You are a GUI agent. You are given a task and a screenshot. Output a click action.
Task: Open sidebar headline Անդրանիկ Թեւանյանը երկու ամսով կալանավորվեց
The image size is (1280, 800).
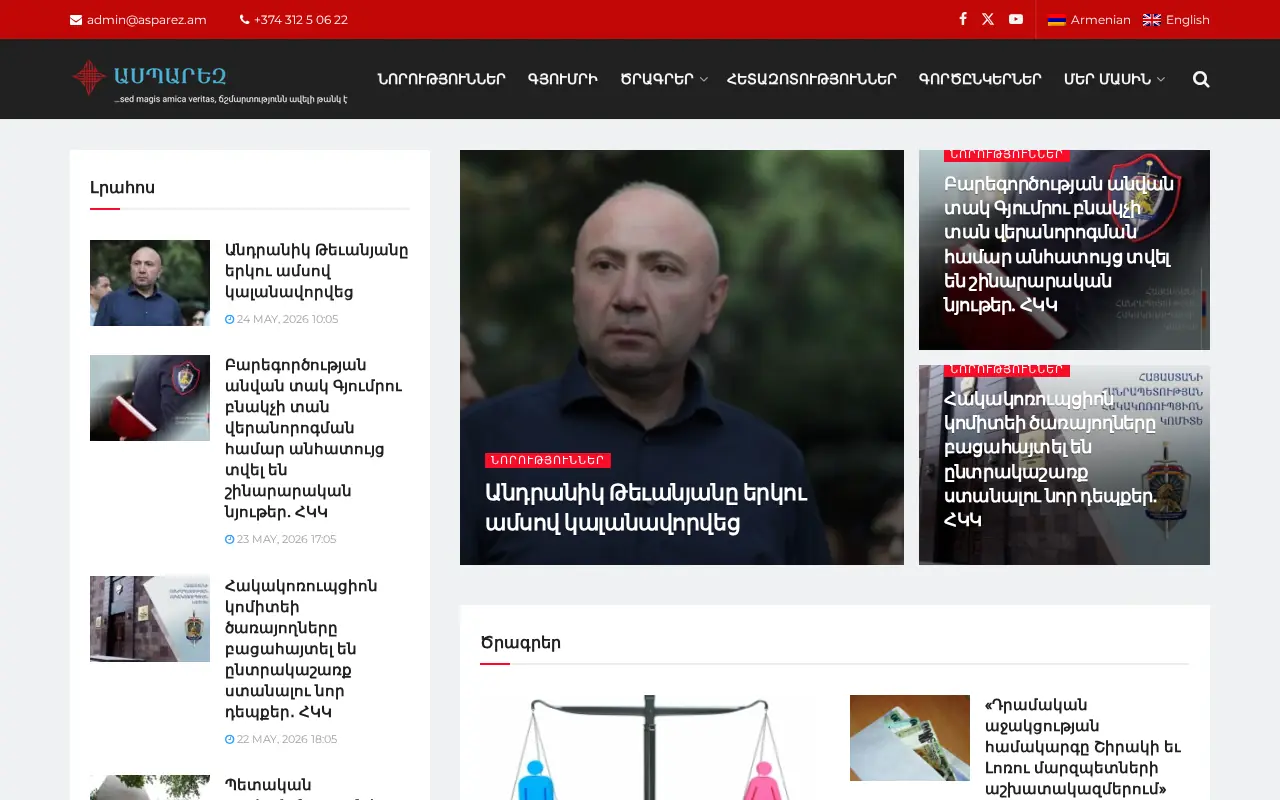[316, 271]
